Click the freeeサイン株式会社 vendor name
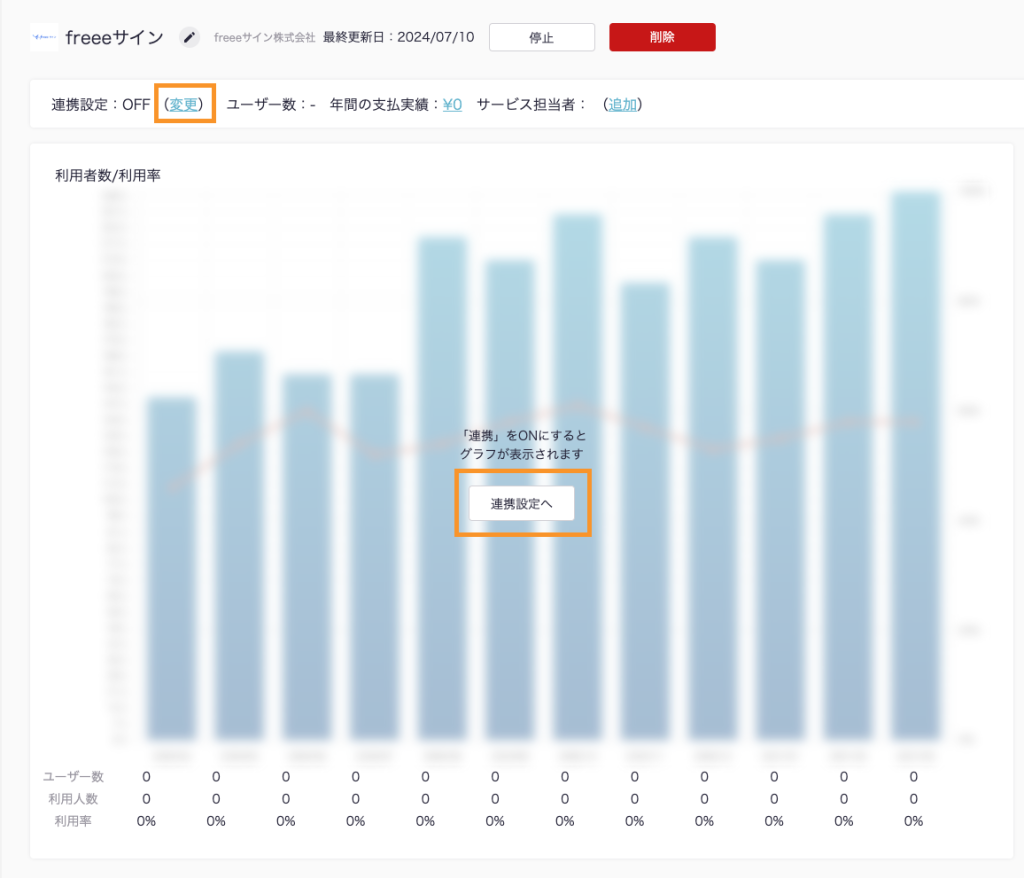Screen dimensions: 1024x878 (264, 38)
